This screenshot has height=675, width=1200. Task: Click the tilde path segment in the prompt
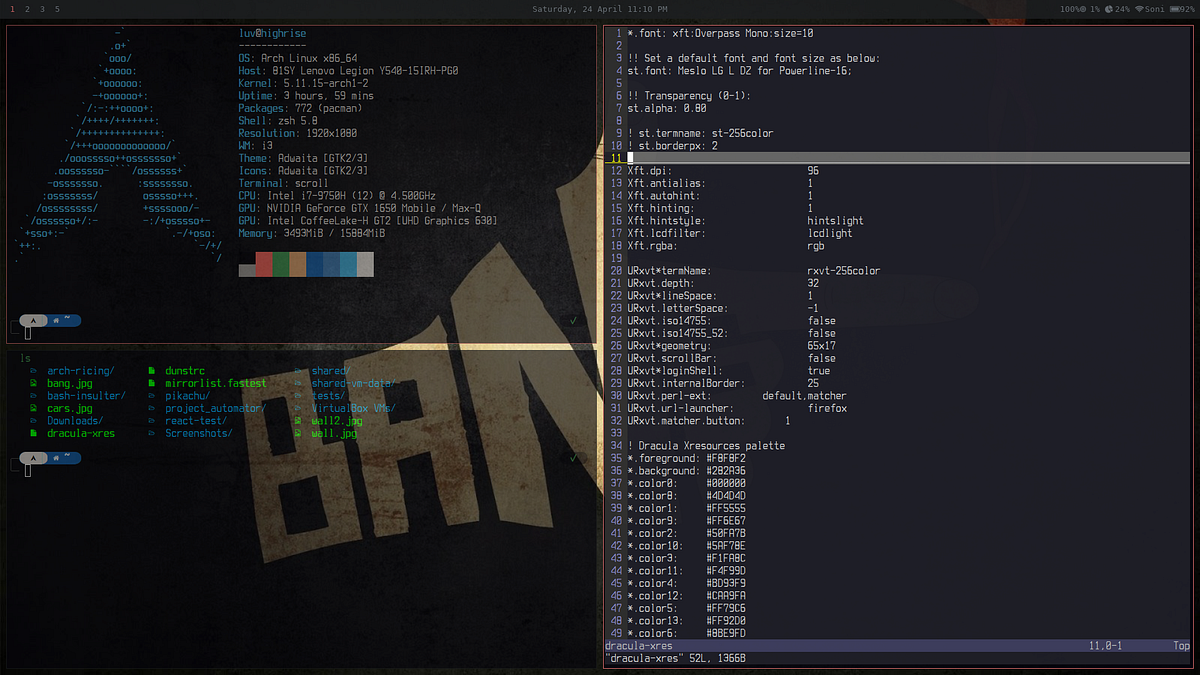[68, 318]
